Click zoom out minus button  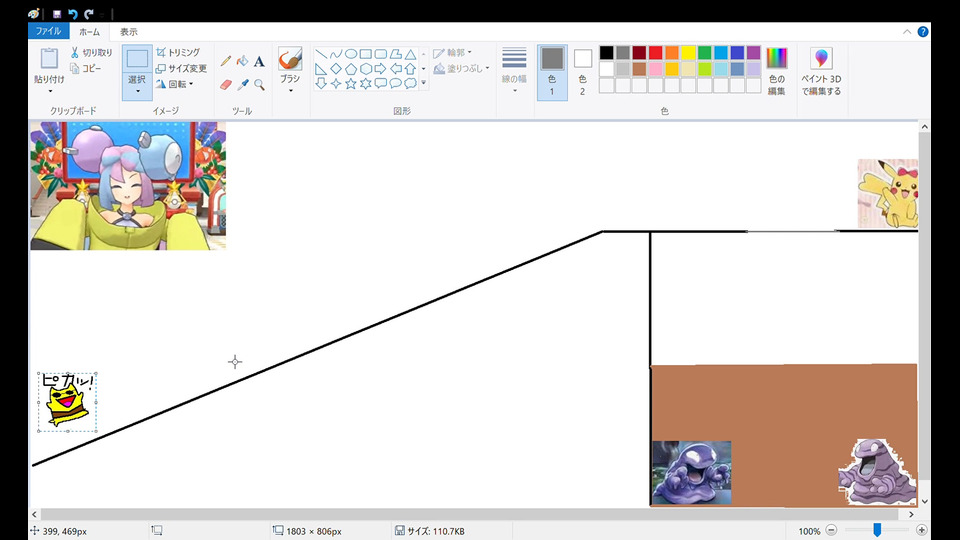(831, 530)
